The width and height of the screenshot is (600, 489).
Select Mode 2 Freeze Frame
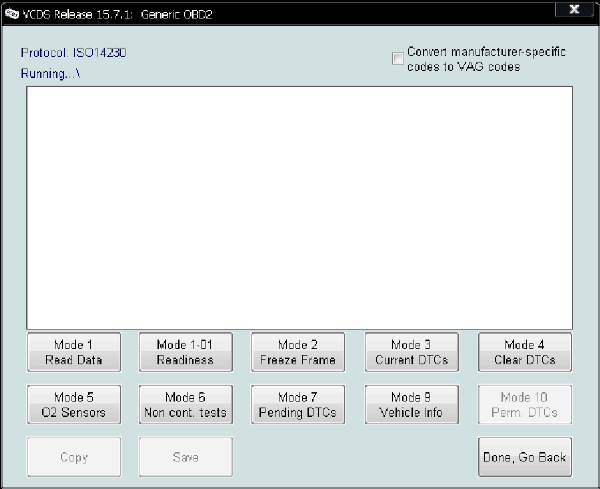[x=298, y=352]
